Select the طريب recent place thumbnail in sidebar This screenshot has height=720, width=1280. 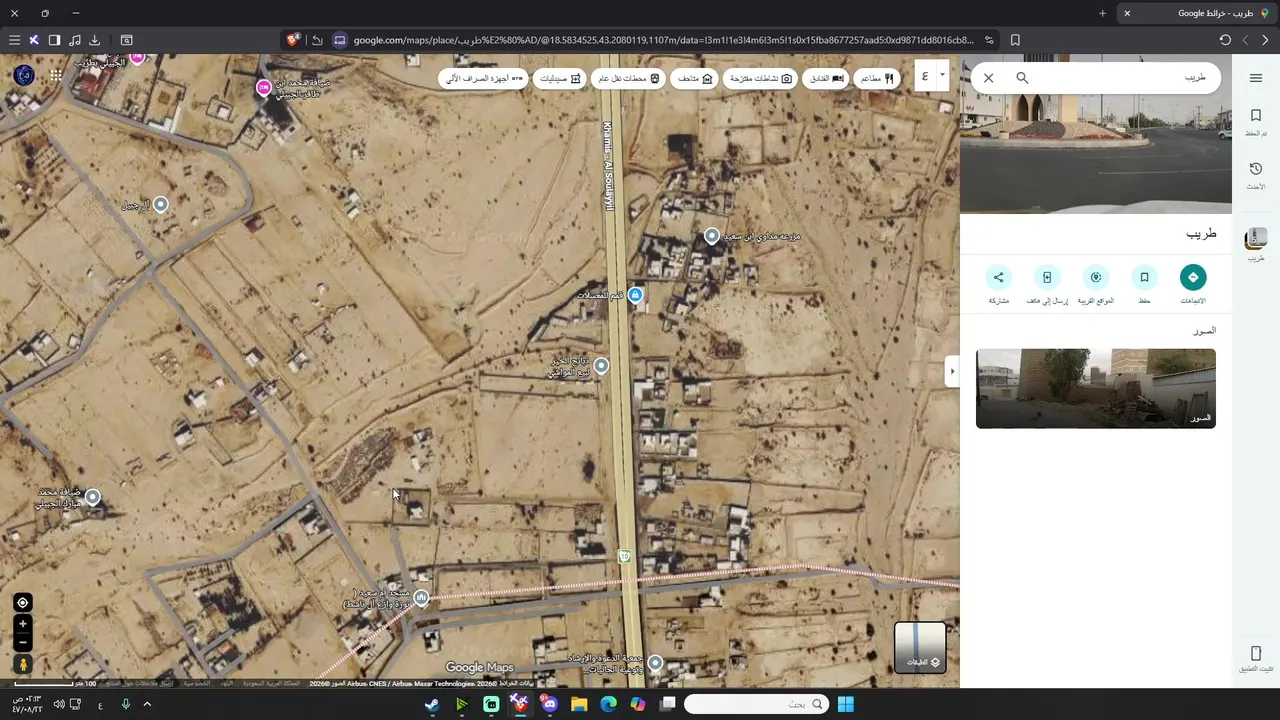(1255, 239)
